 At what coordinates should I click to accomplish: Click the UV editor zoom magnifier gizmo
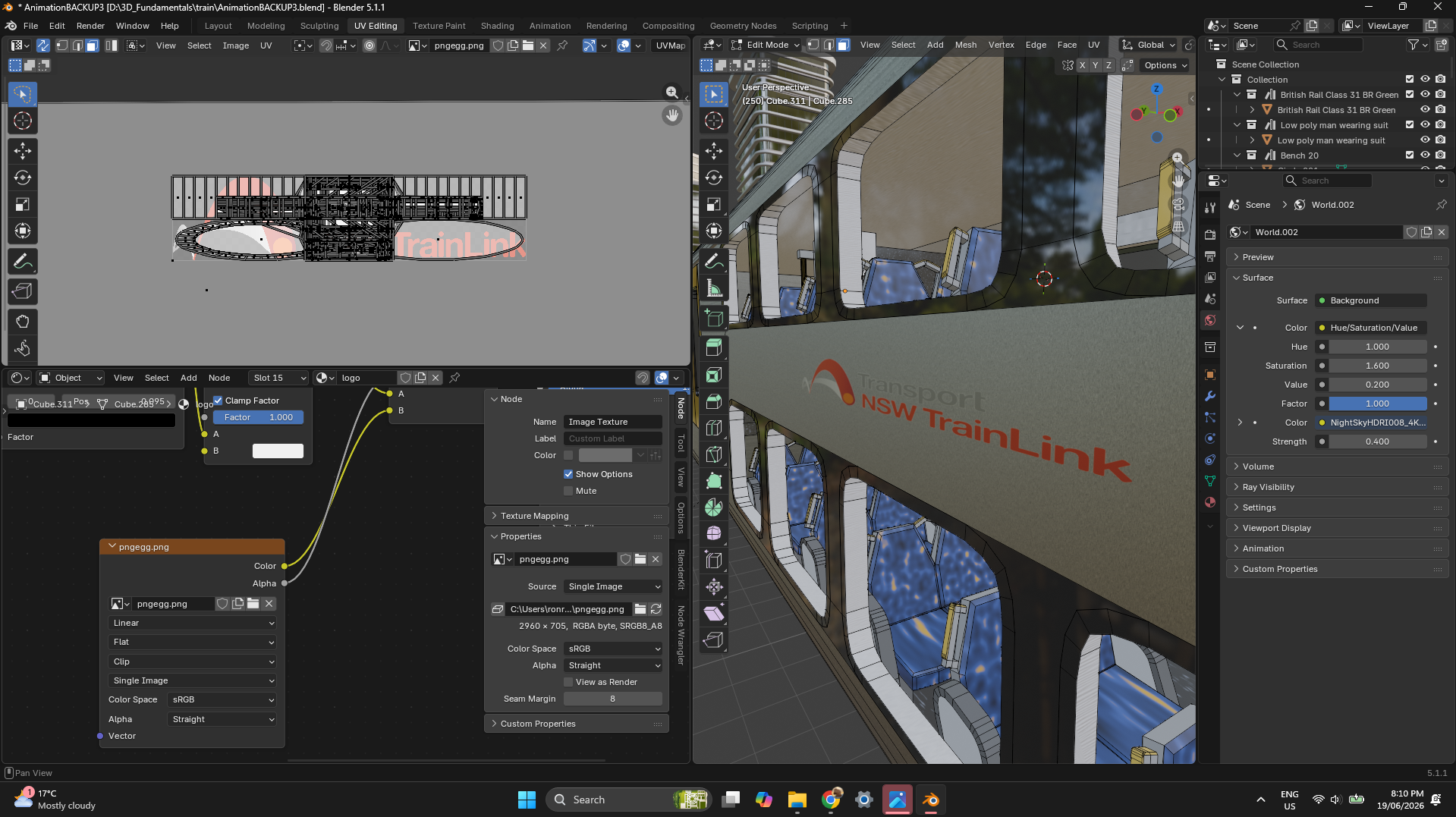tap(672, 93)
